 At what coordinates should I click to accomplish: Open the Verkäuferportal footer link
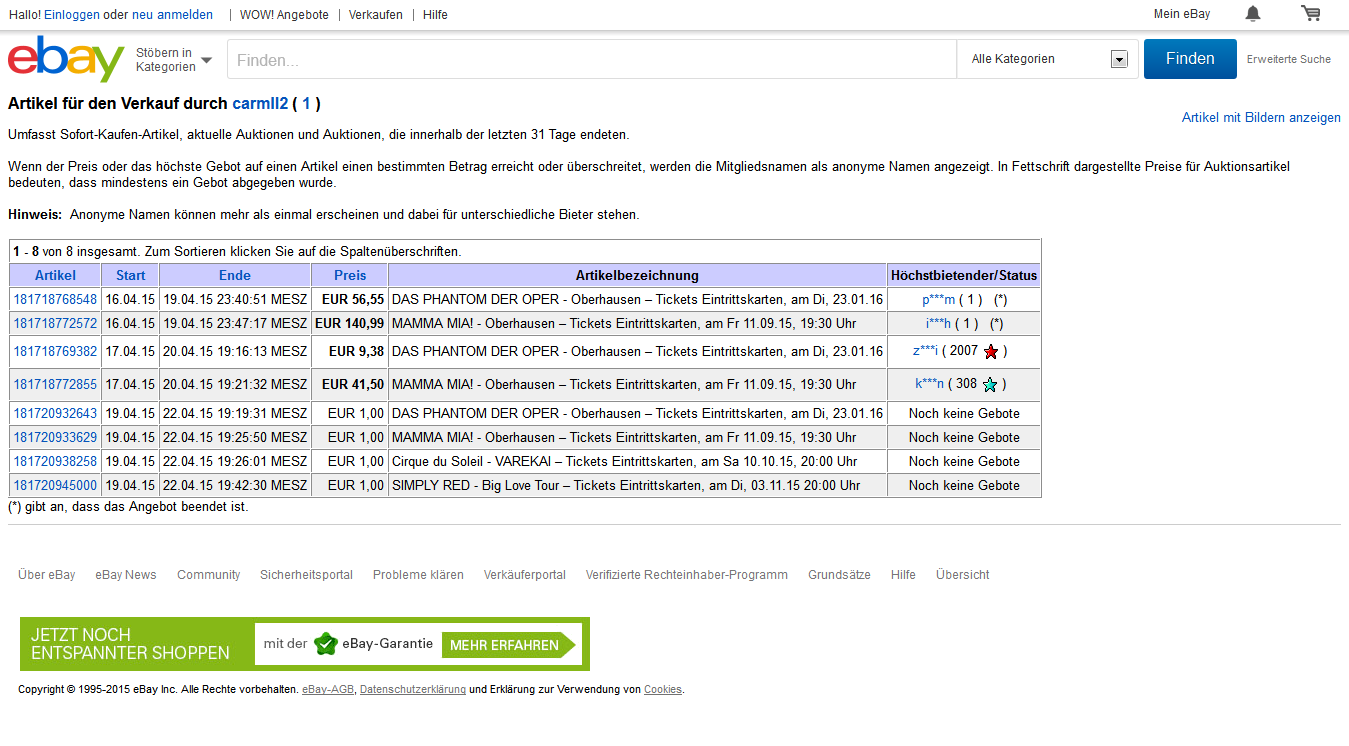[525, 575]
